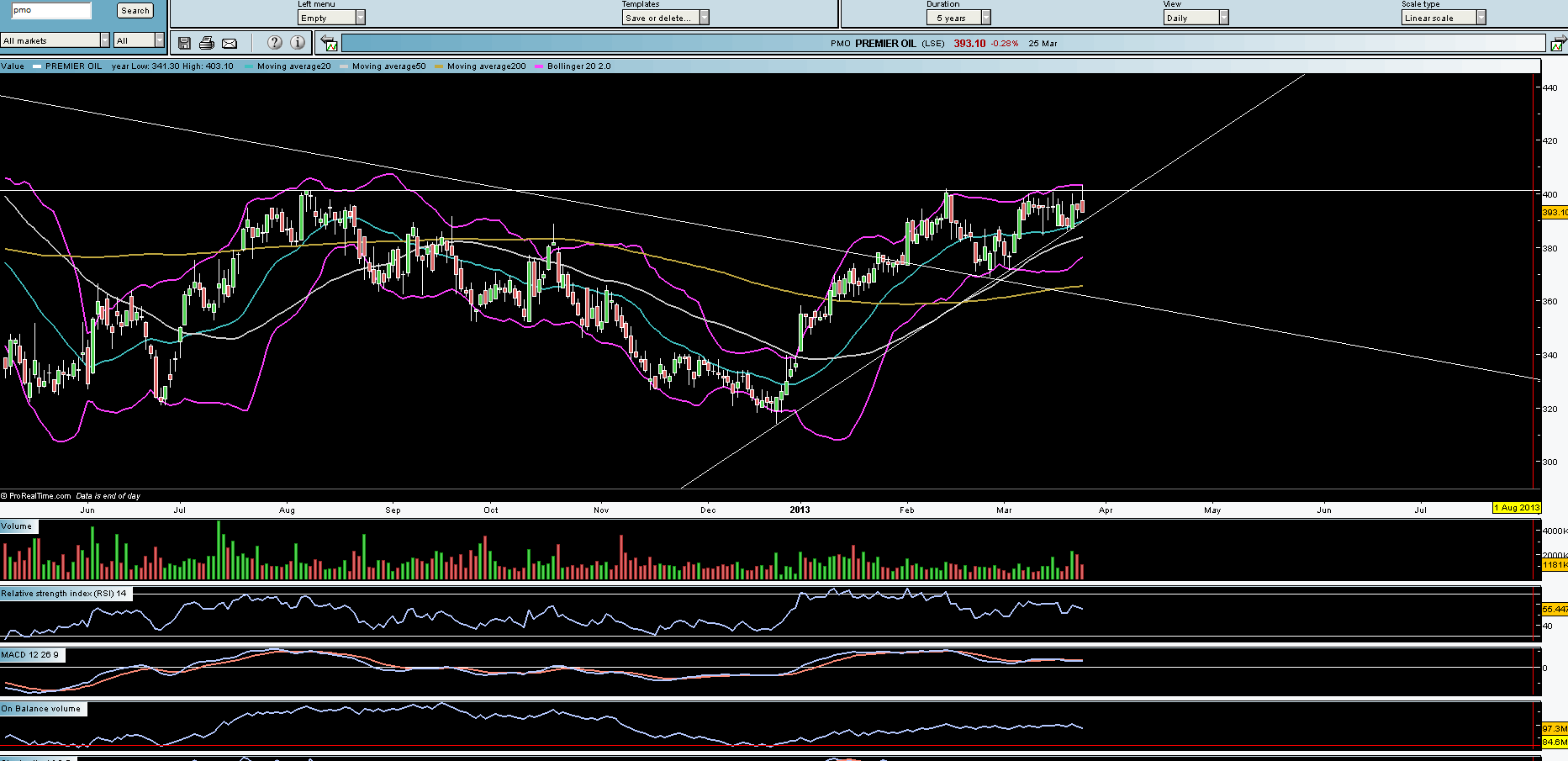Click the 393.10 current price tag on axis
Screen dimensions: 1568x761
pyautogui.click(x=1555, y=213)
